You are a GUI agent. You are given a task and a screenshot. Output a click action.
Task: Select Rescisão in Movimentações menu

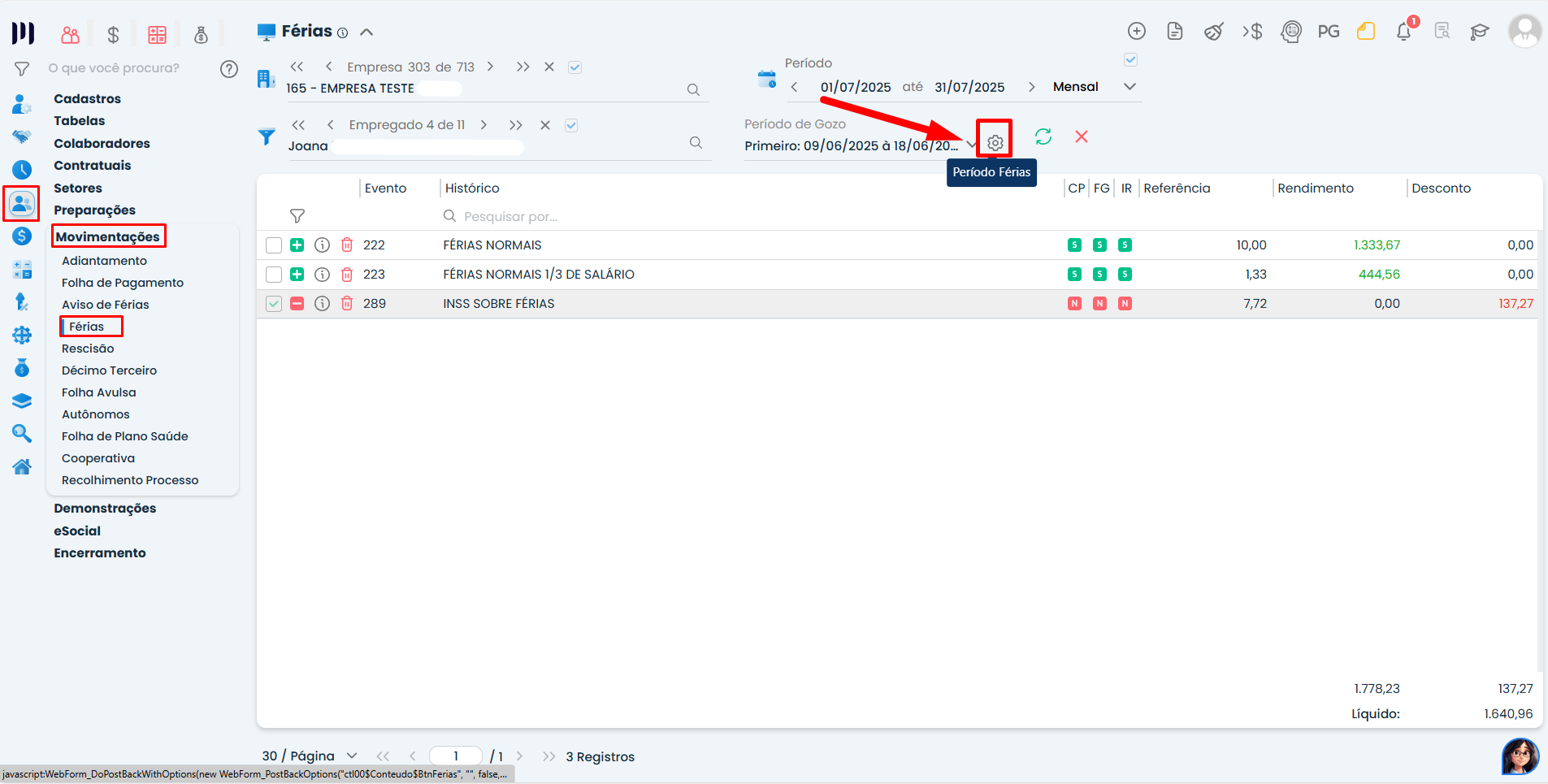coord(88,349)
